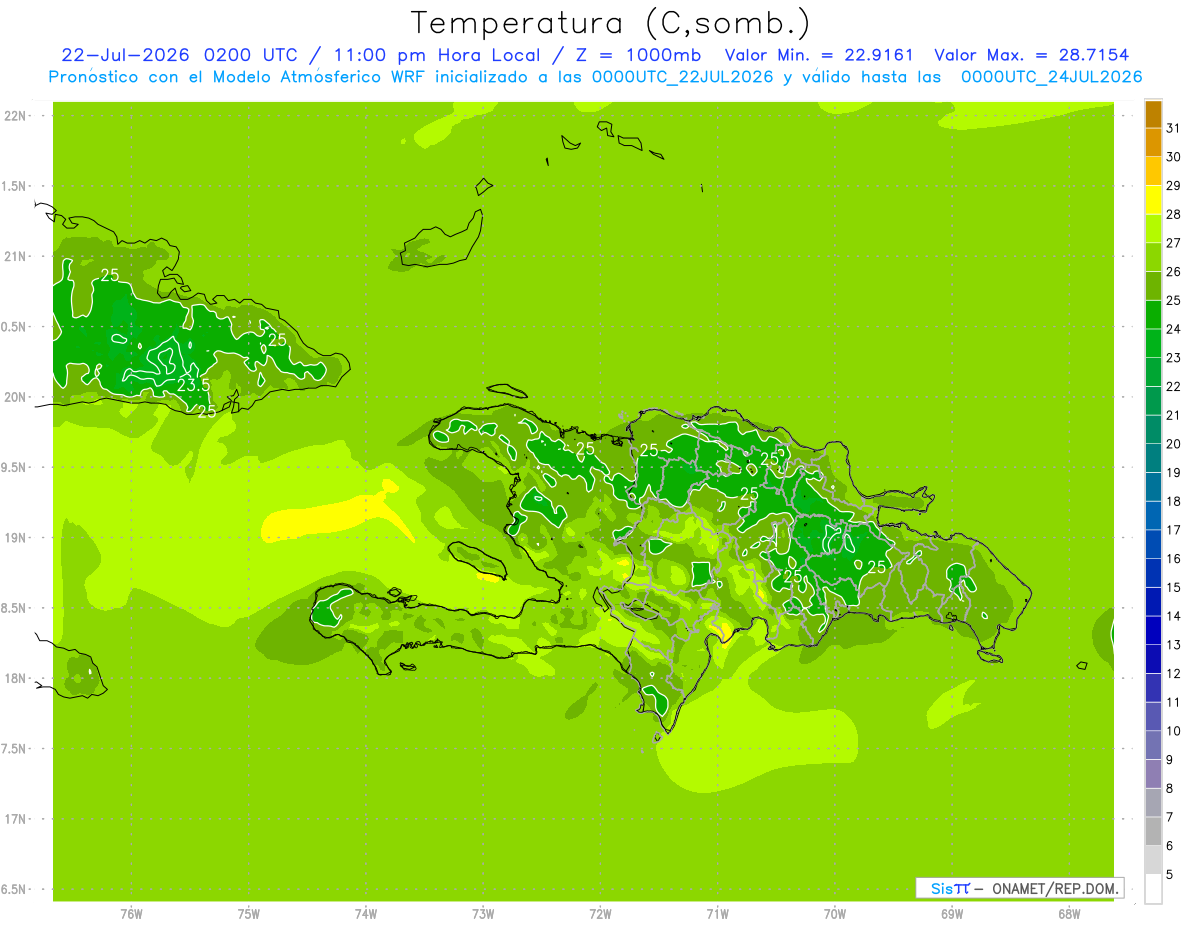Click the "72W" longitude label
Image resolution: width=1200 pixels, height=927 pixels.
[600, 914]
